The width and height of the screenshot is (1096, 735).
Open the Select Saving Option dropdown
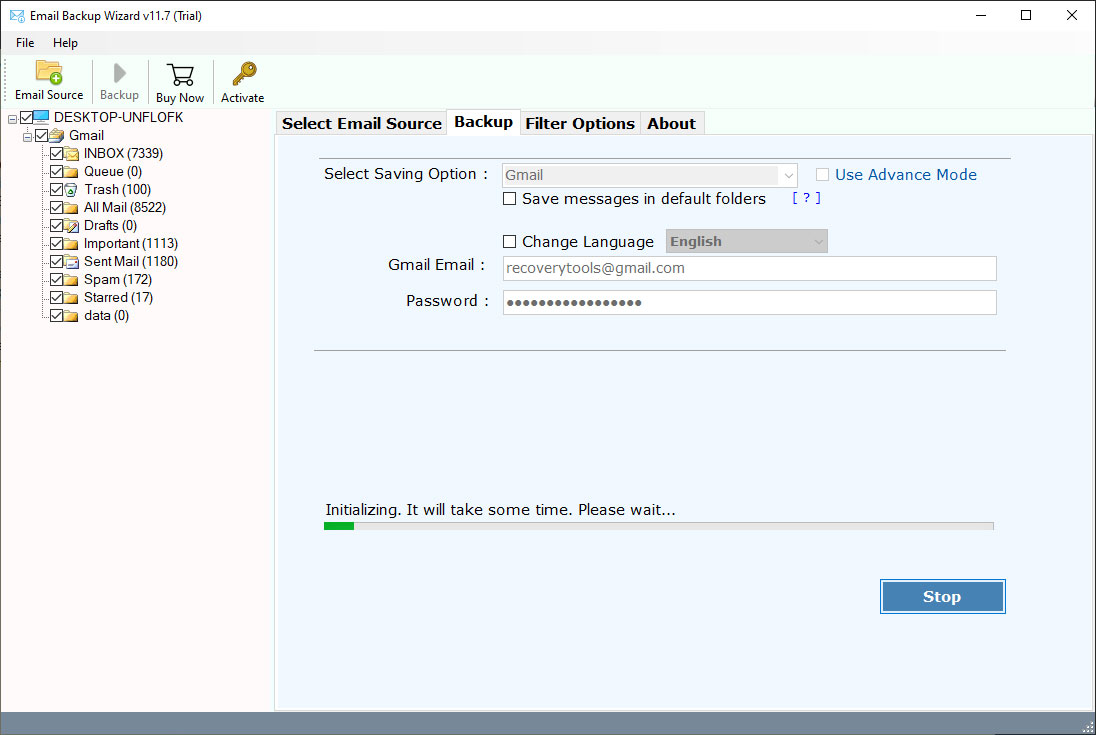click(x=649, y=175)
